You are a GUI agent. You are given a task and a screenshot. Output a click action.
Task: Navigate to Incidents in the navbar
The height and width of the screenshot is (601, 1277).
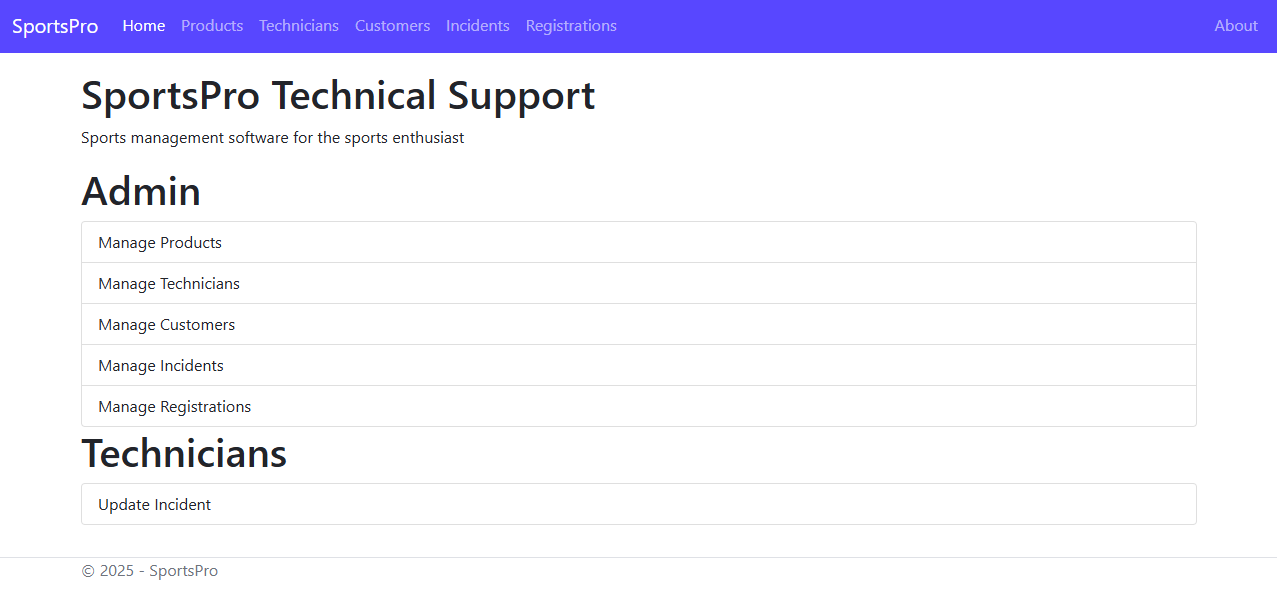click(x=478, y=26)
